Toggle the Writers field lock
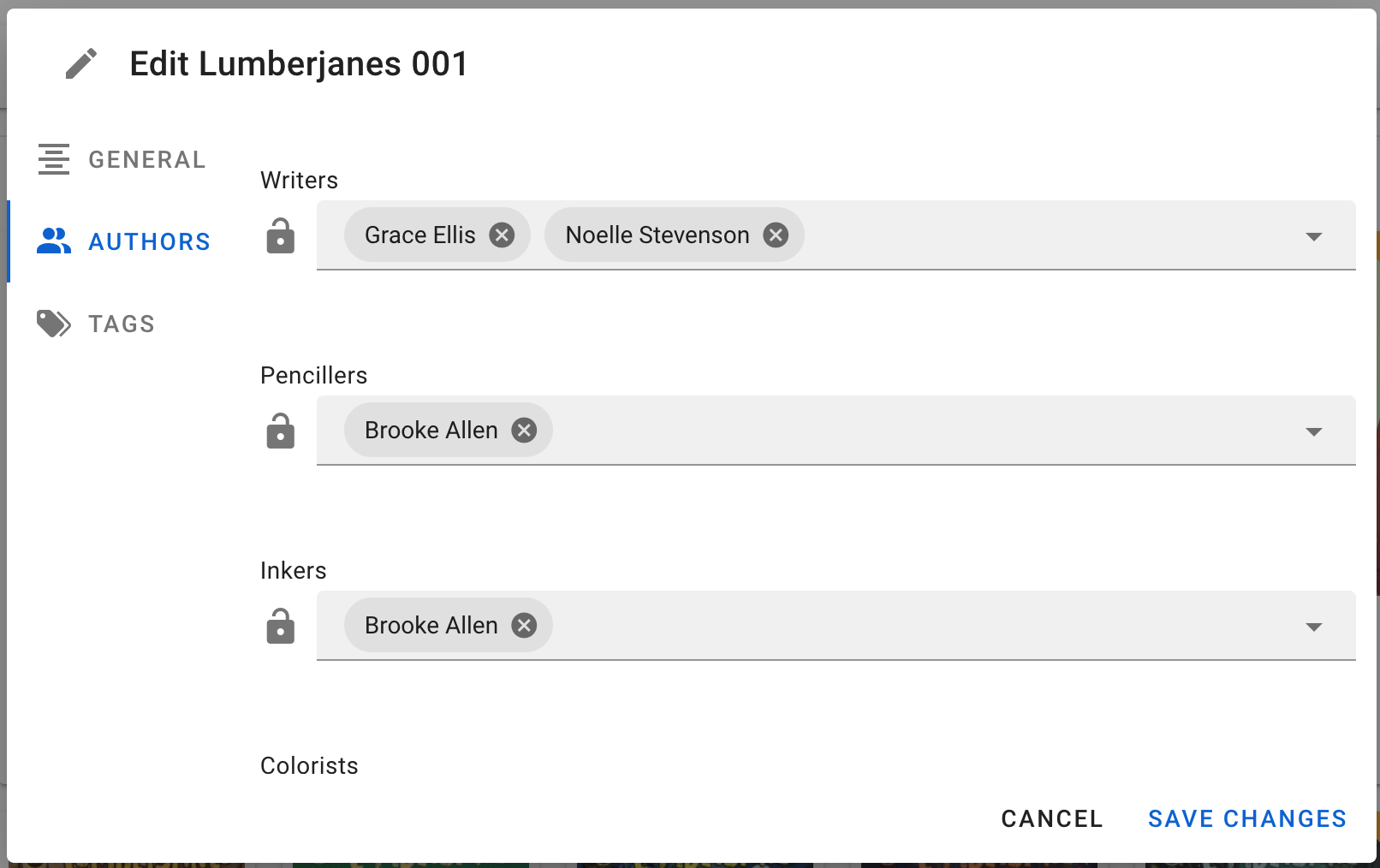Image resolution: width=1380 pixels, height=868 pixels. (280, 236)
